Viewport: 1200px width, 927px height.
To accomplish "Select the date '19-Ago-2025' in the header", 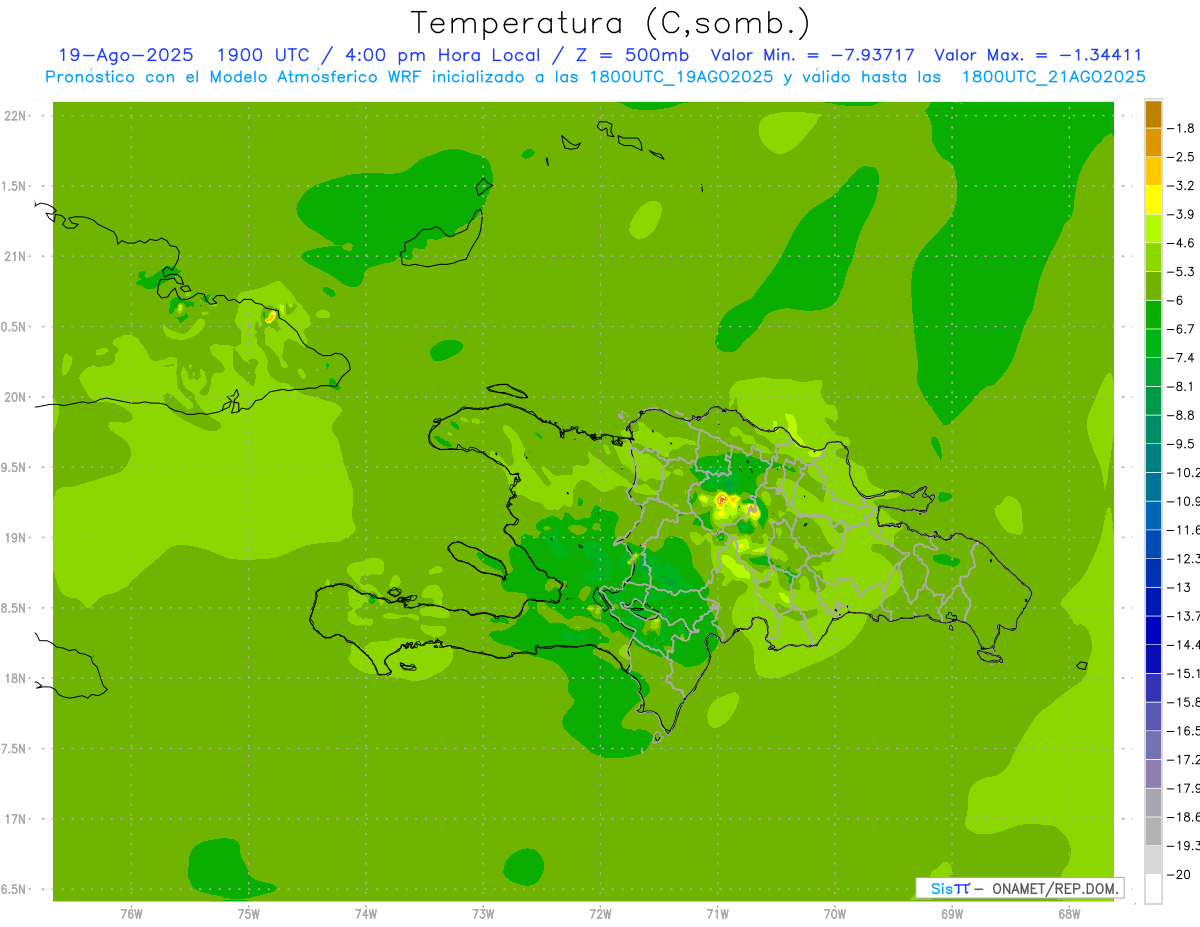I will coord(126,55).
